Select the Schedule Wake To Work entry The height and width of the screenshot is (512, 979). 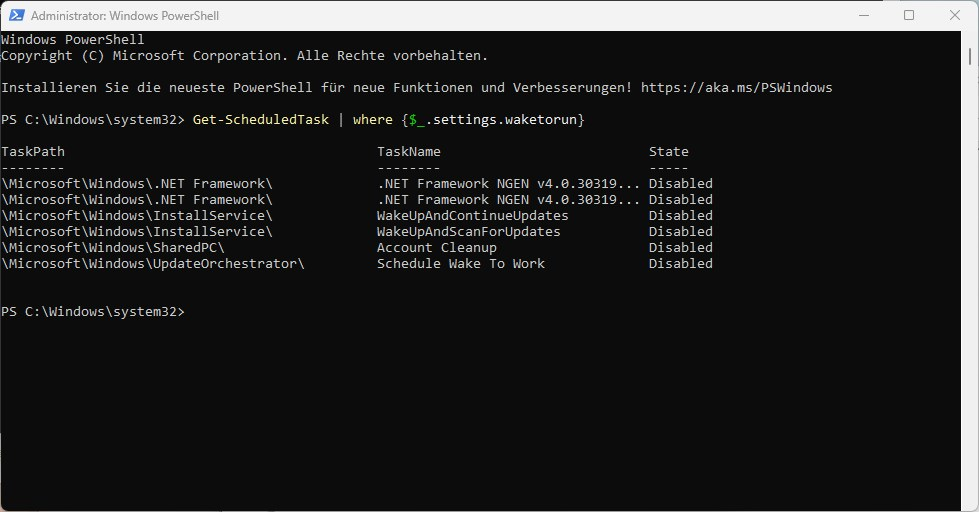460,263
